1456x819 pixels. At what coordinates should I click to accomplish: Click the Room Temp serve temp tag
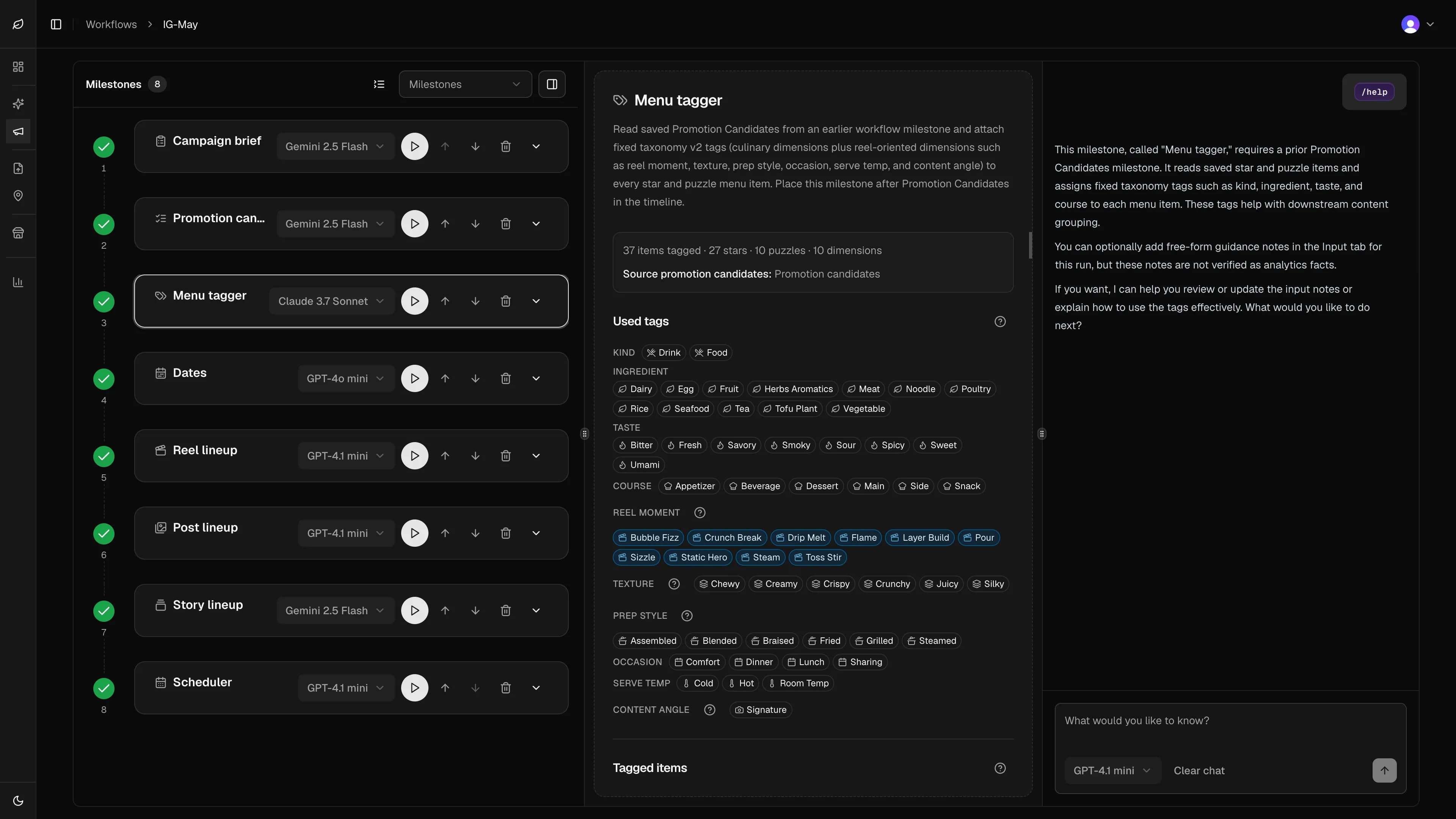(x=798, y=683)
